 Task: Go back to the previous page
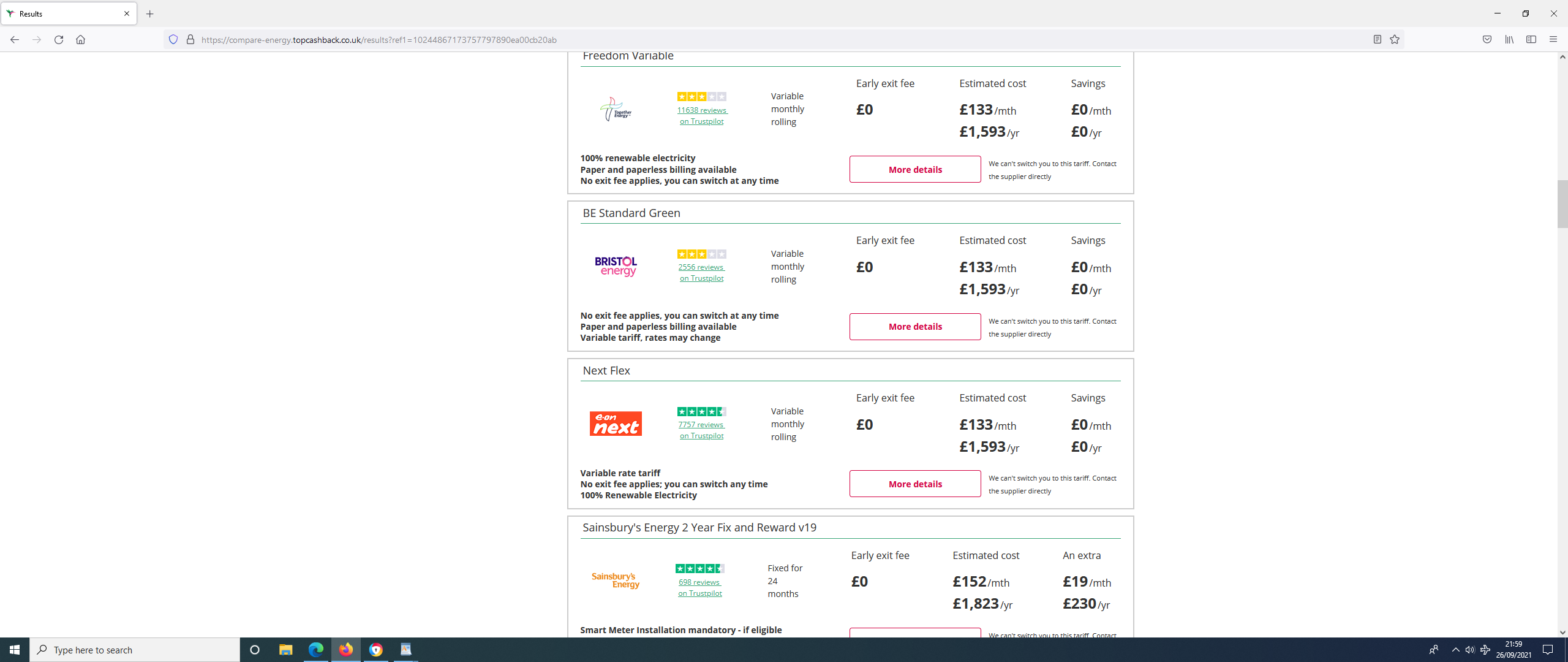(x=15, y=39)
